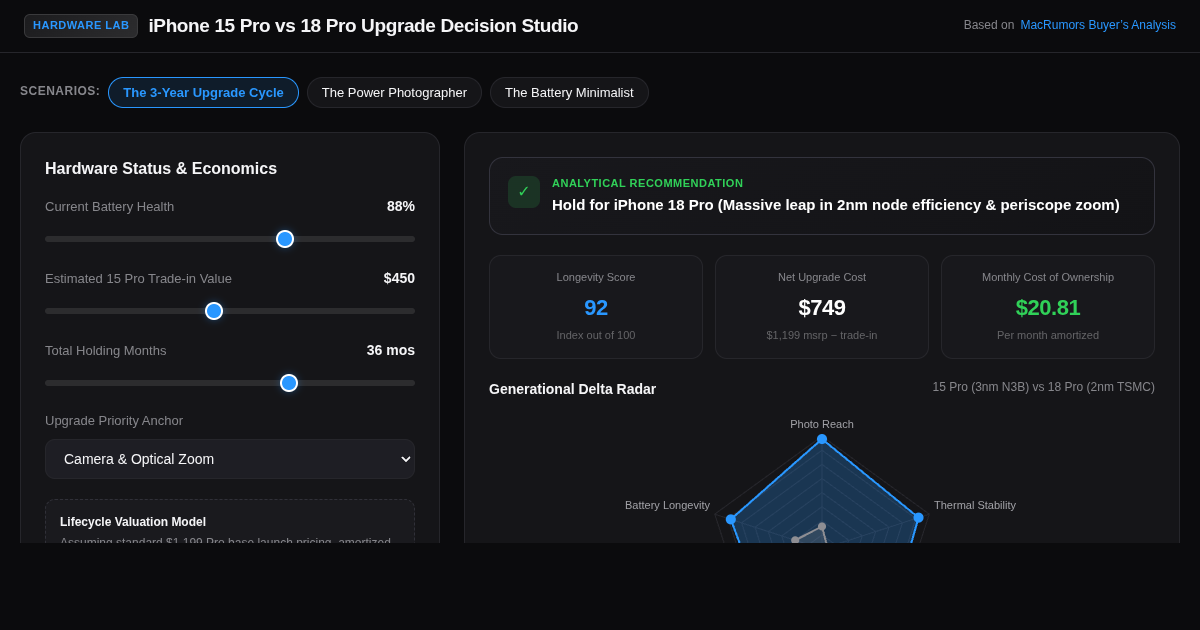This screenshot has width=1200, height=630.
Task: Click the Net Upgrade Cost $749 value
Action: 822,308
